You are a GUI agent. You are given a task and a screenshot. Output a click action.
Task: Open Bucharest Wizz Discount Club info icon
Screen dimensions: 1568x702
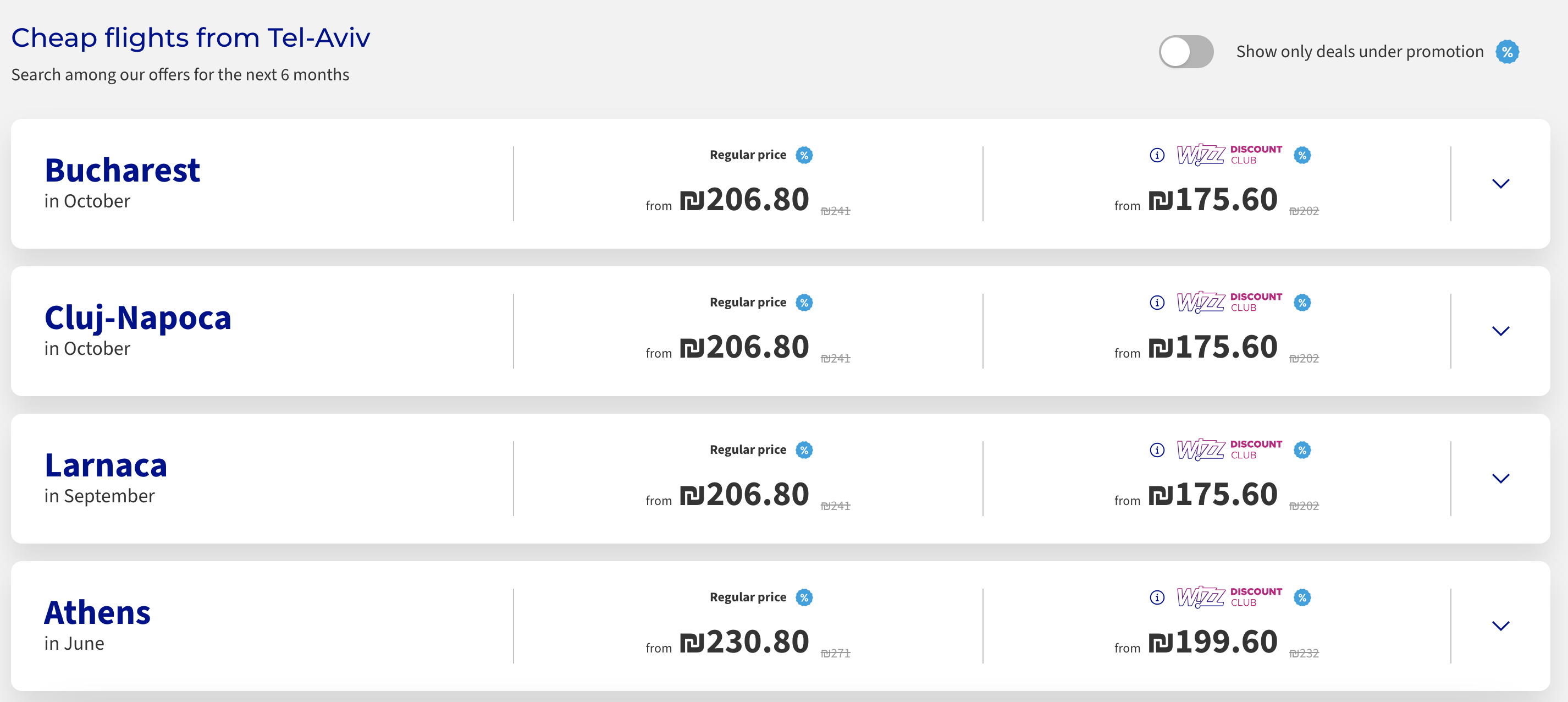click(1157, 155)
